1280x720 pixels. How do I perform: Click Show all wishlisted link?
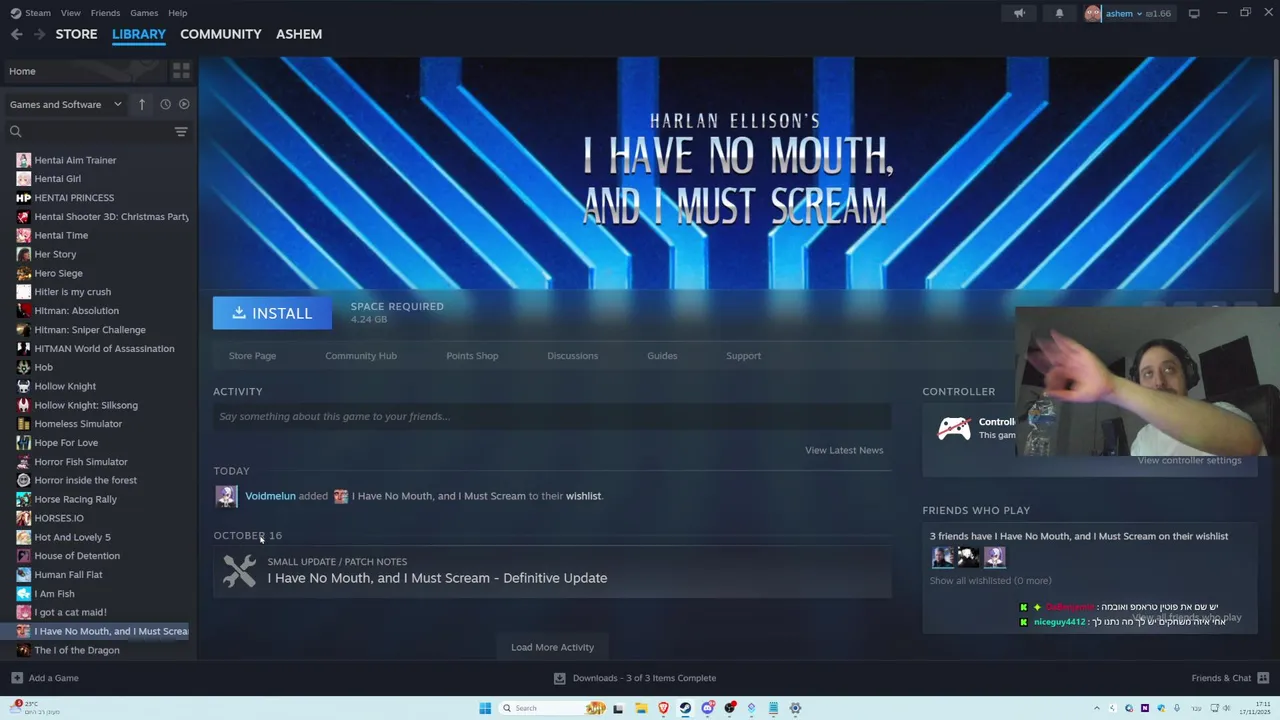click(990, 581)
